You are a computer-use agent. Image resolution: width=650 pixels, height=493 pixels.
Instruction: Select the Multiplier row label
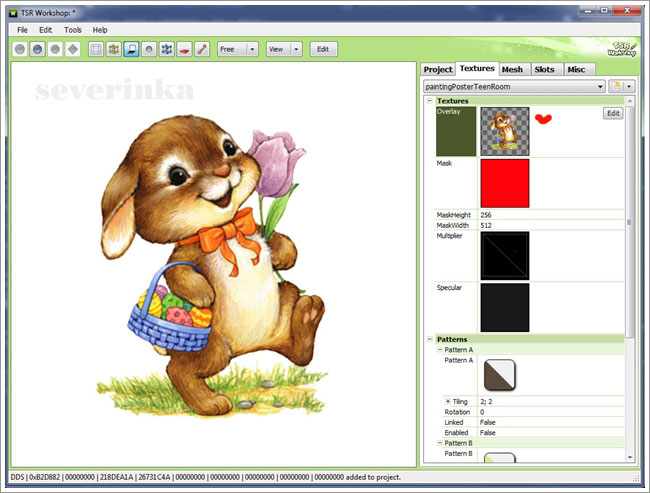(x=449, y=236)
